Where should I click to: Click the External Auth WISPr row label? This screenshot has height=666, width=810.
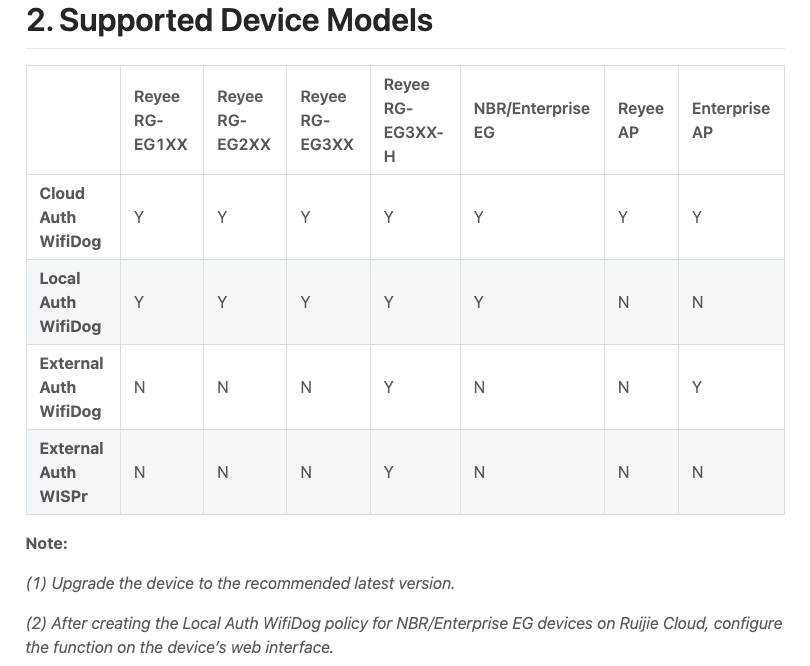coord(71,472)
